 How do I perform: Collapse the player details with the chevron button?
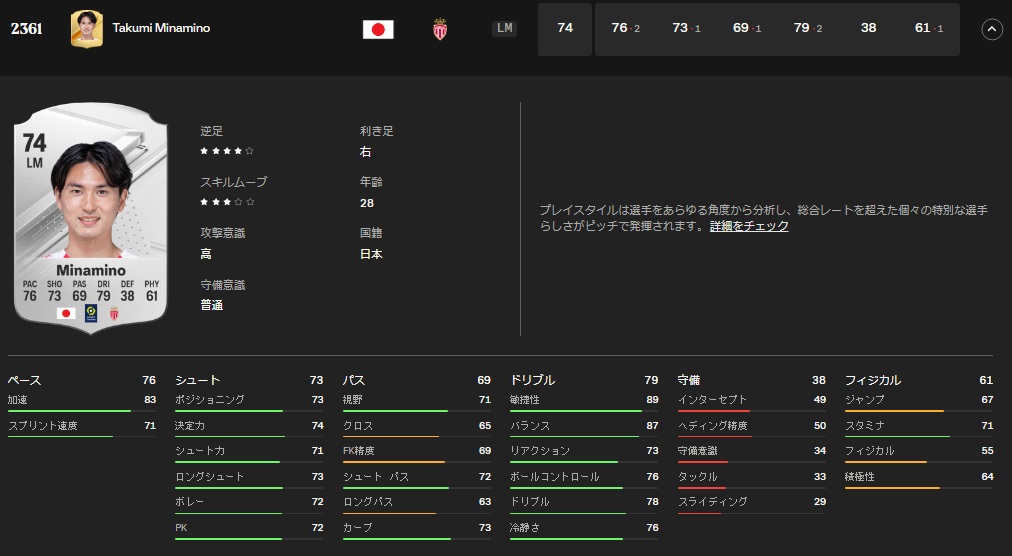point(991,29)
